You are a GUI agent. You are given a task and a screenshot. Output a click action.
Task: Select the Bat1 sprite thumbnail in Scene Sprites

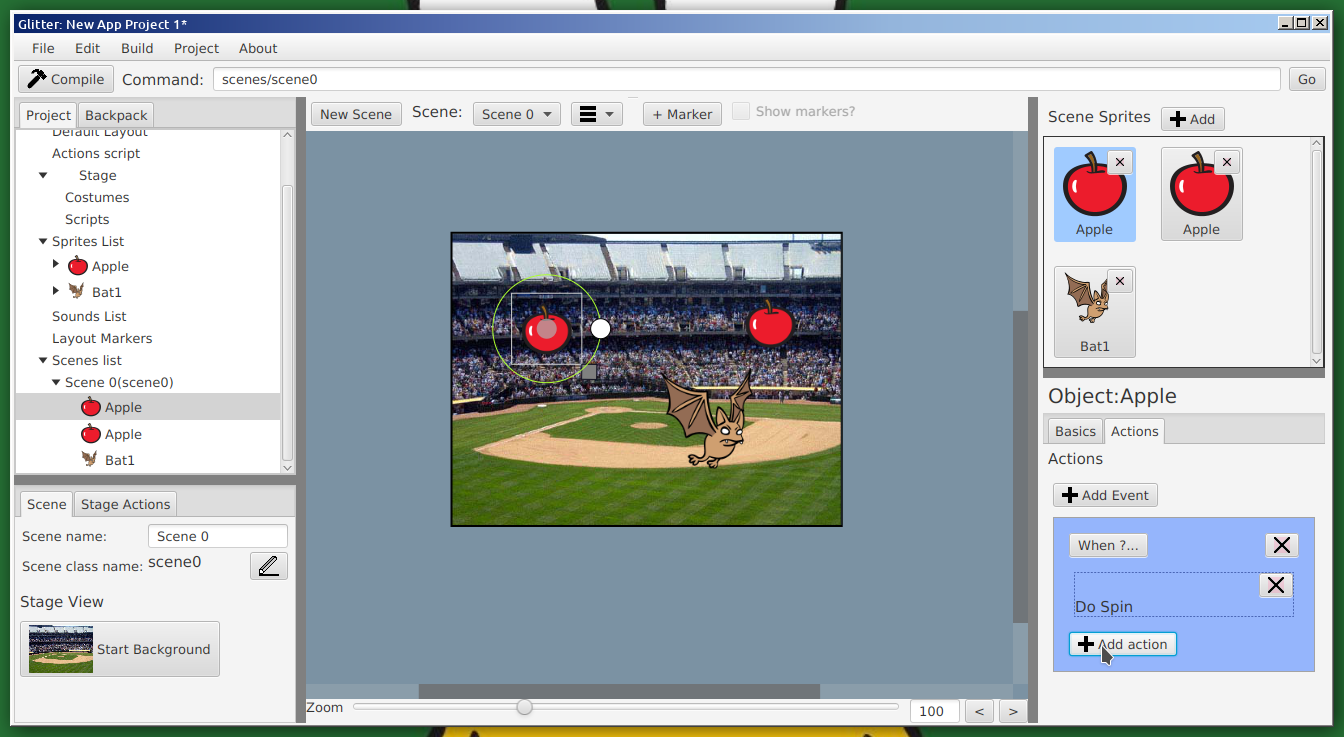point(1094,310)
